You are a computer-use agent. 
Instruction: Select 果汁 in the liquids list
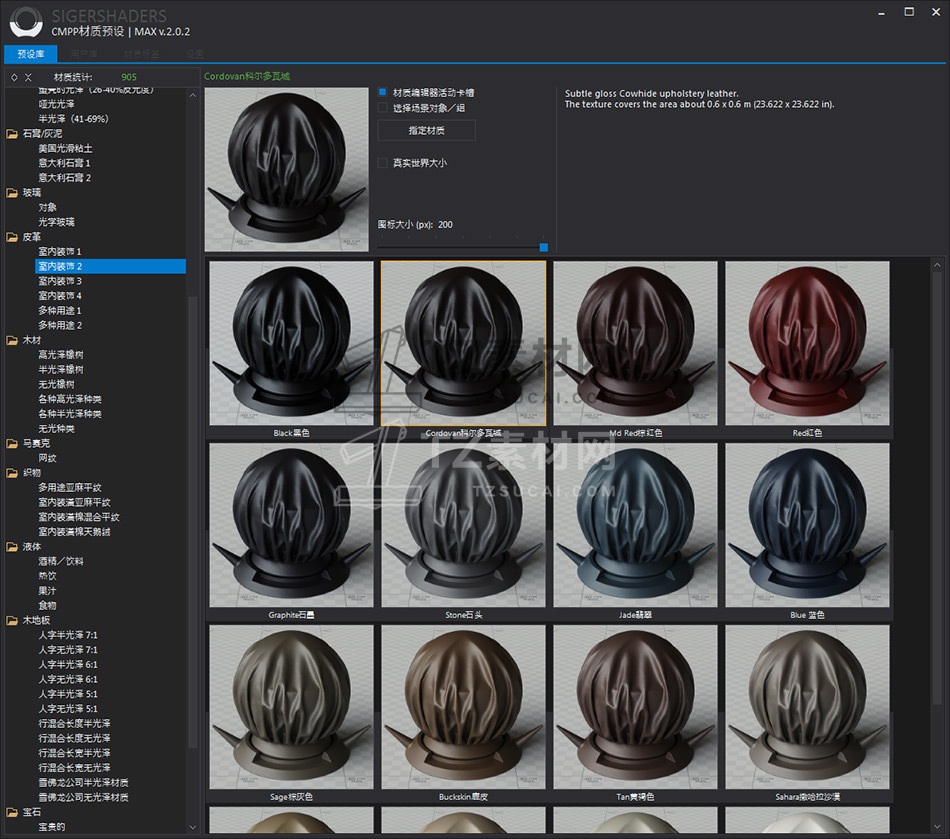[x=47, y=591]
